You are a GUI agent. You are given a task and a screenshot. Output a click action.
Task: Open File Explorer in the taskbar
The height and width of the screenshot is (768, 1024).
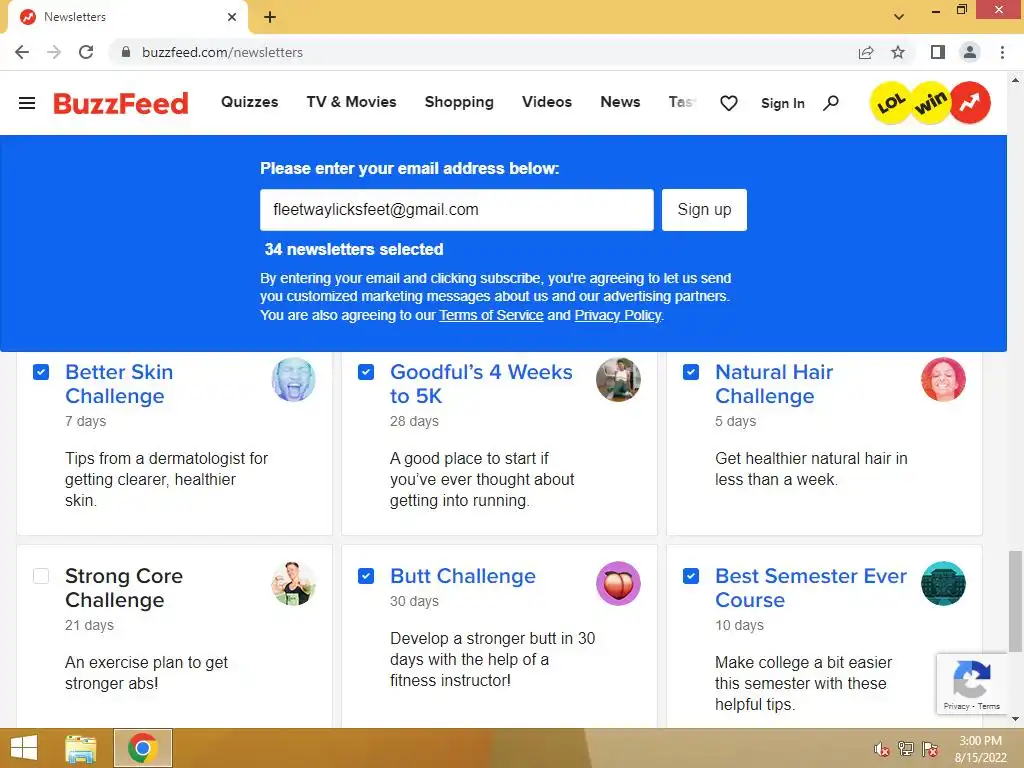click(x=81, y=748)
